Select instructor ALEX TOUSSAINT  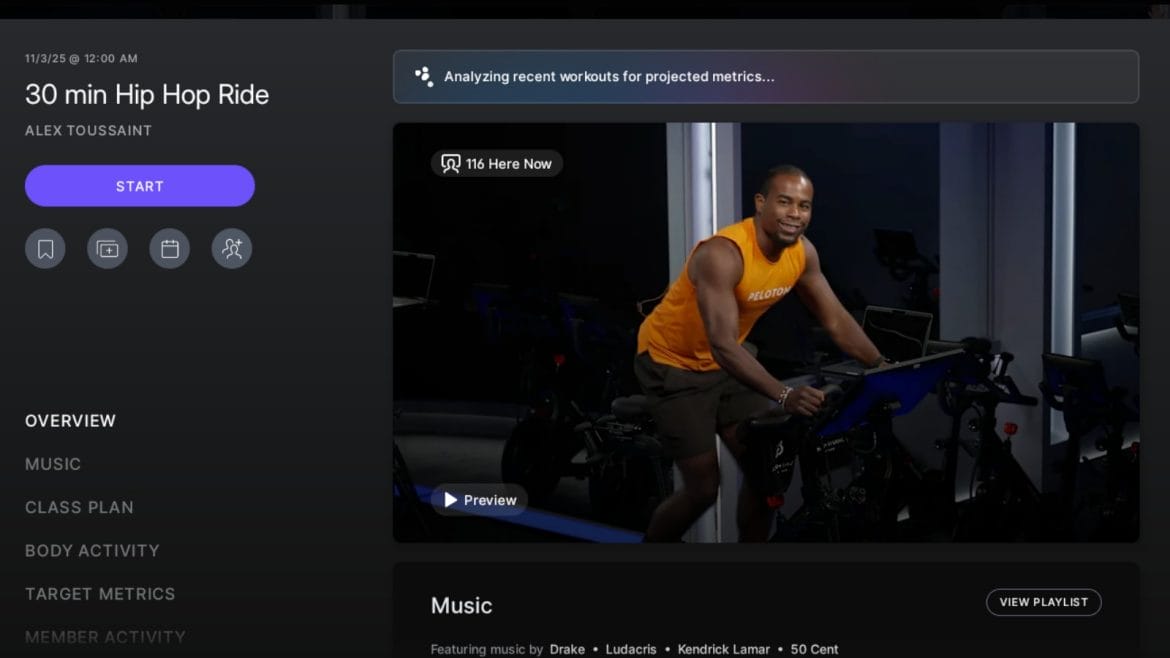coord(88,130)
